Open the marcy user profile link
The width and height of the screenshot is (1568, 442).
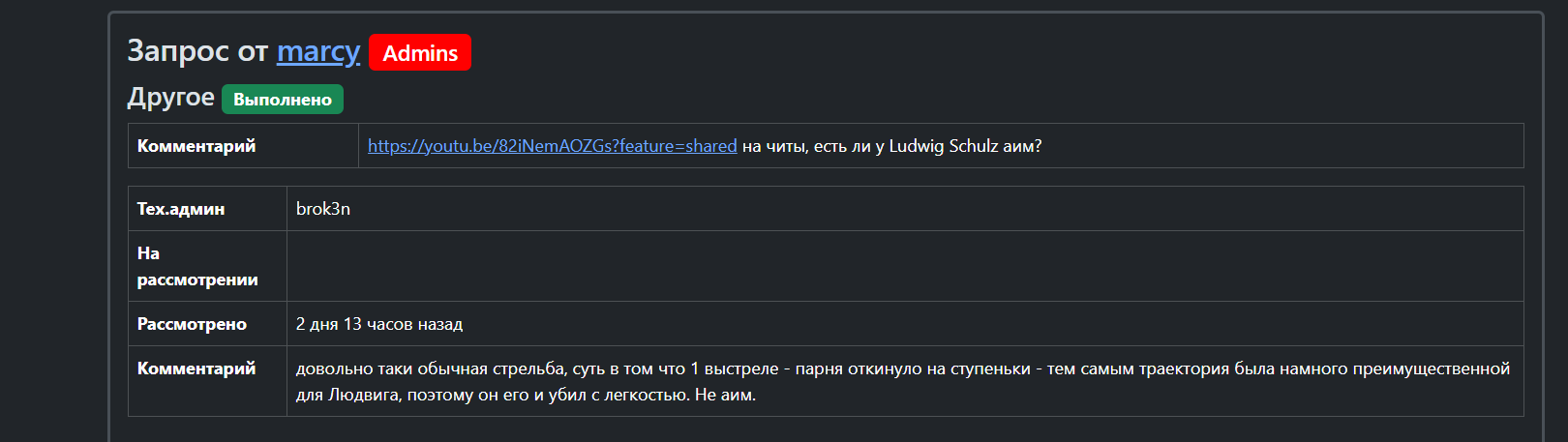click(317, 51)
